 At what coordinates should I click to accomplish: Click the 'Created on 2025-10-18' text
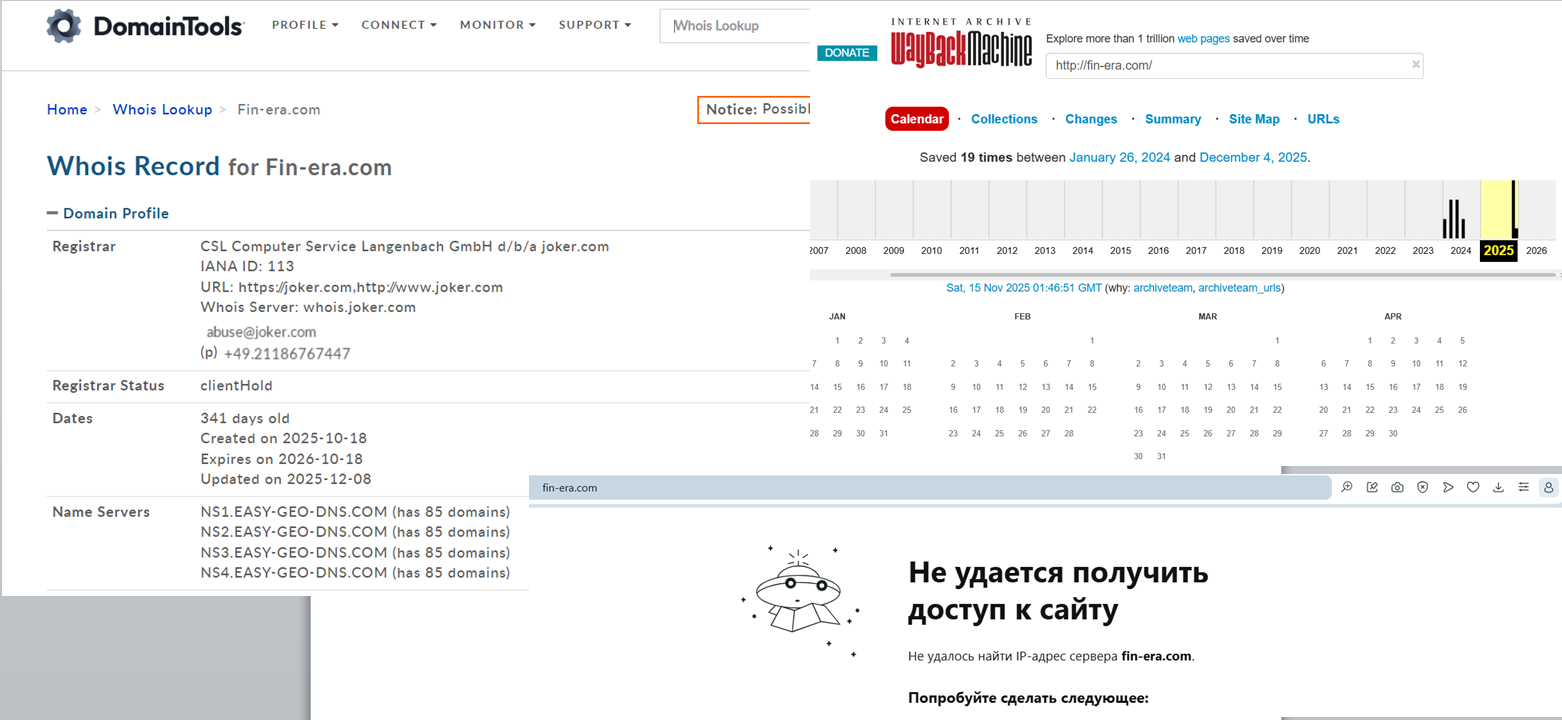click(284, 439)
